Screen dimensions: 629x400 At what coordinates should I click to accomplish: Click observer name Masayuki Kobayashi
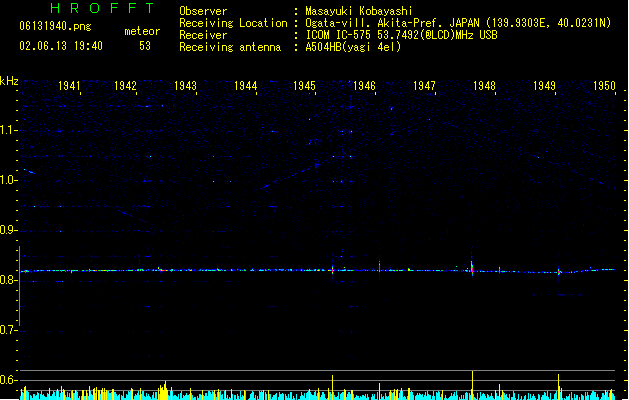359,11
